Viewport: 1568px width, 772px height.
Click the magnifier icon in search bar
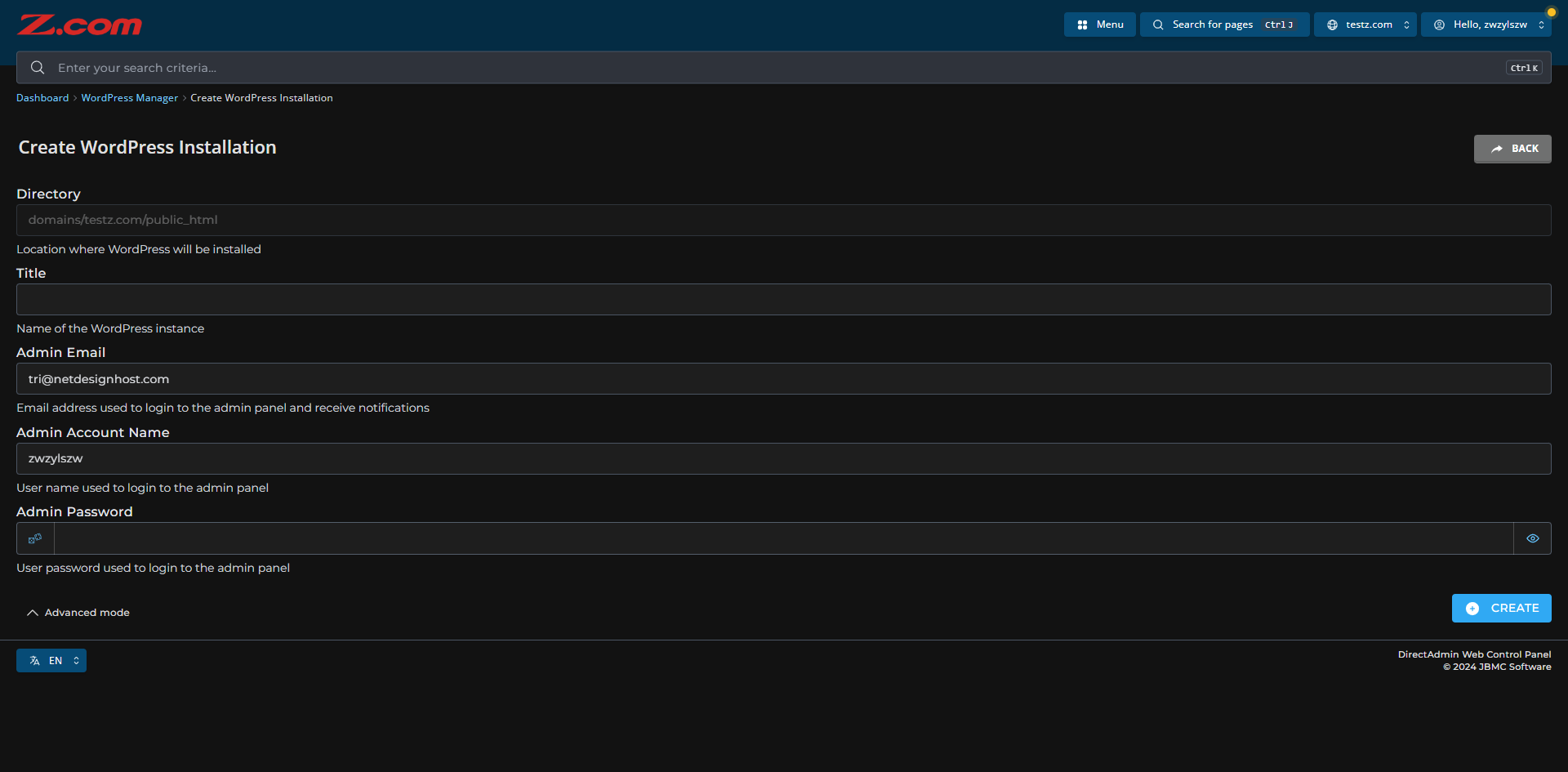(x=38, y=68)
